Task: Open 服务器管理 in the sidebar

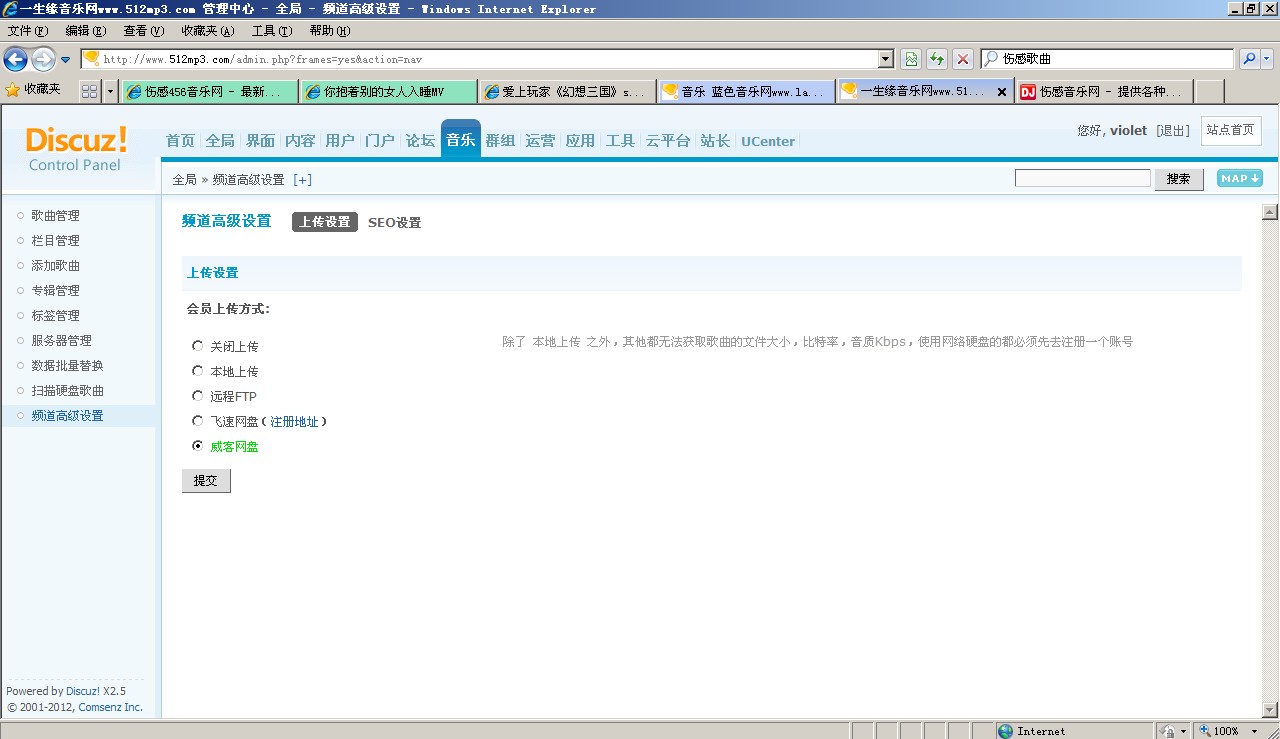Action: click(61, 341)
